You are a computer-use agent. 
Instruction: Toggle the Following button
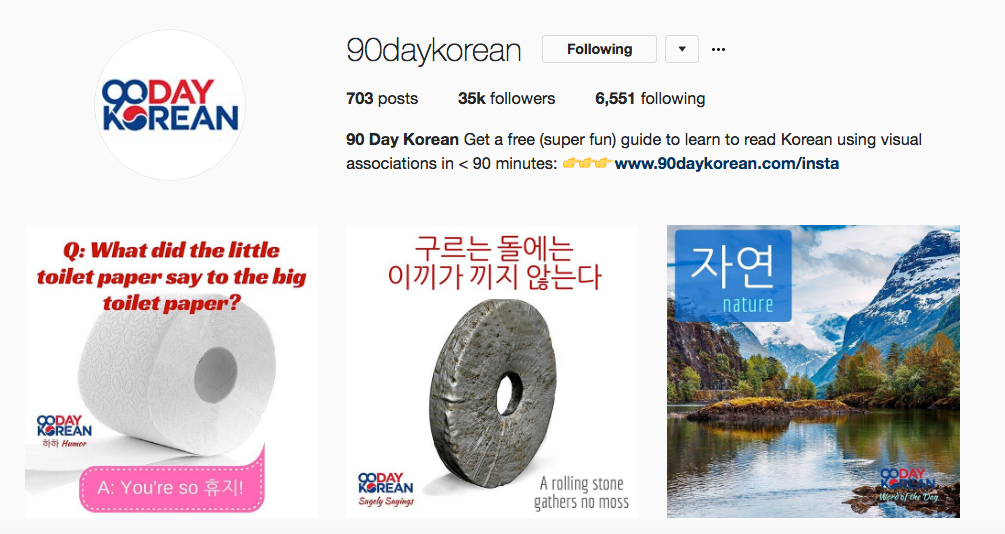click(599, 49)
